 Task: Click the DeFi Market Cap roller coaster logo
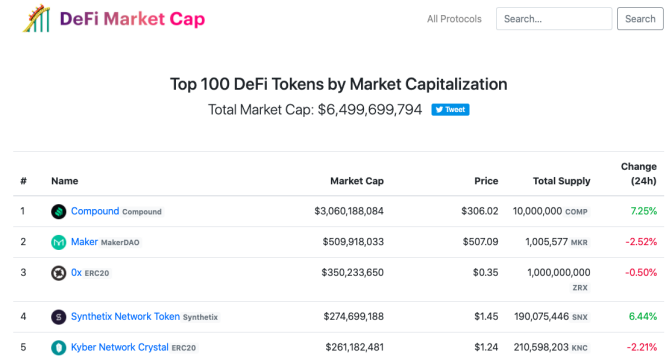(x=37, y=18)
